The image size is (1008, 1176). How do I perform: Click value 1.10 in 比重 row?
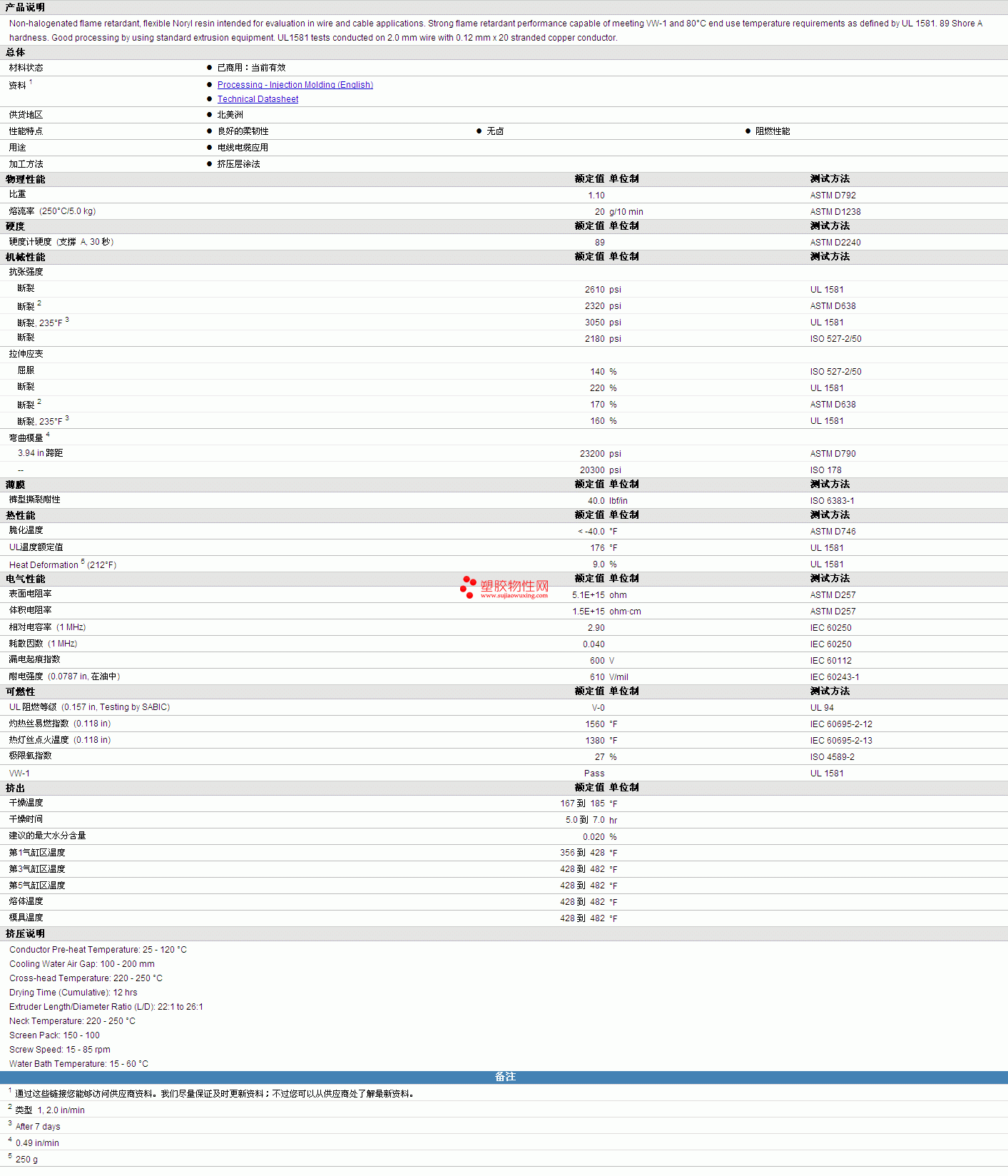(596, 196)
